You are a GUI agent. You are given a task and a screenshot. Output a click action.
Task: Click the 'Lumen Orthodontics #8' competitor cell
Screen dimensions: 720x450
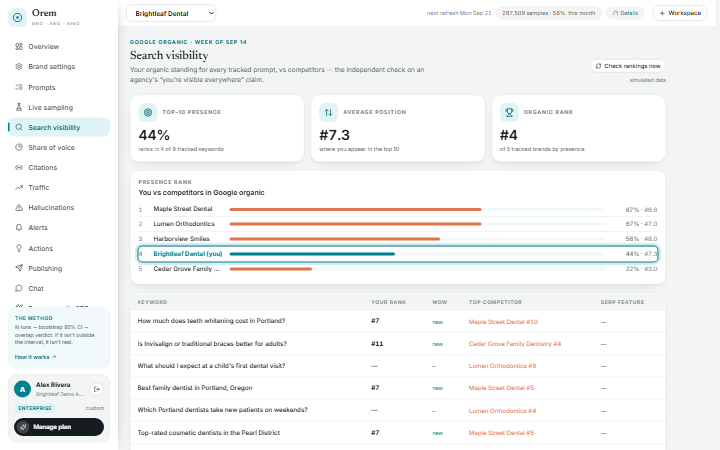pos(502,366)
